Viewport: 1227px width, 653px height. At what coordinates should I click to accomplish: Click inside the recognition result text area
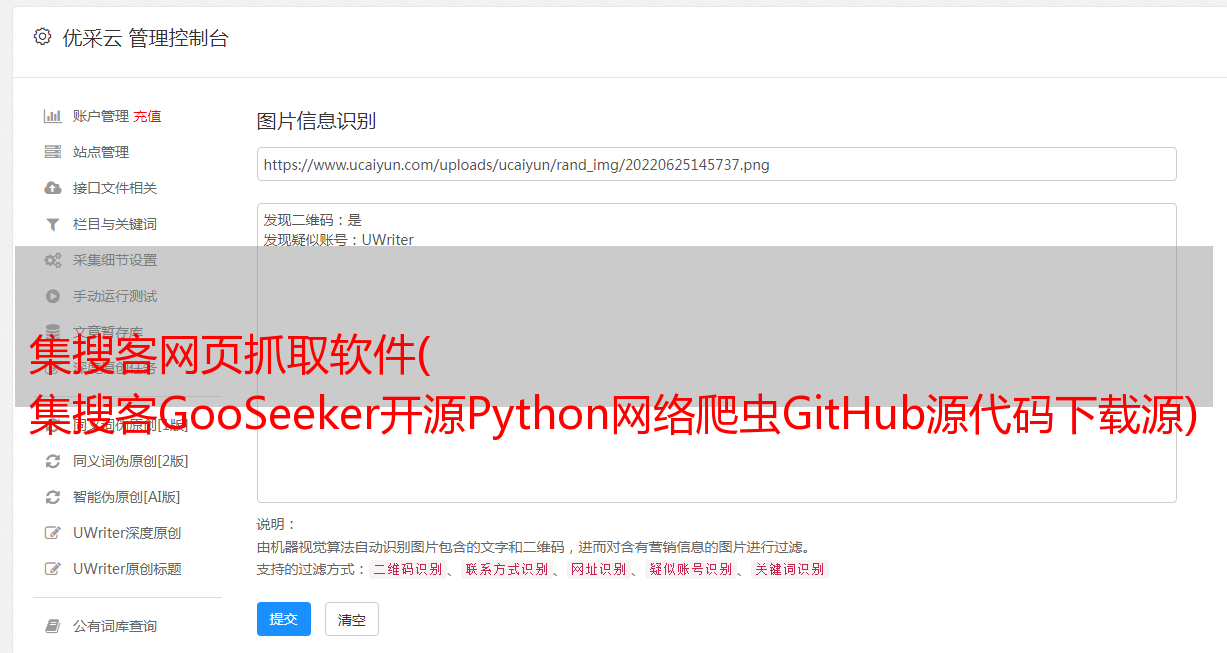tap(716, 352)
